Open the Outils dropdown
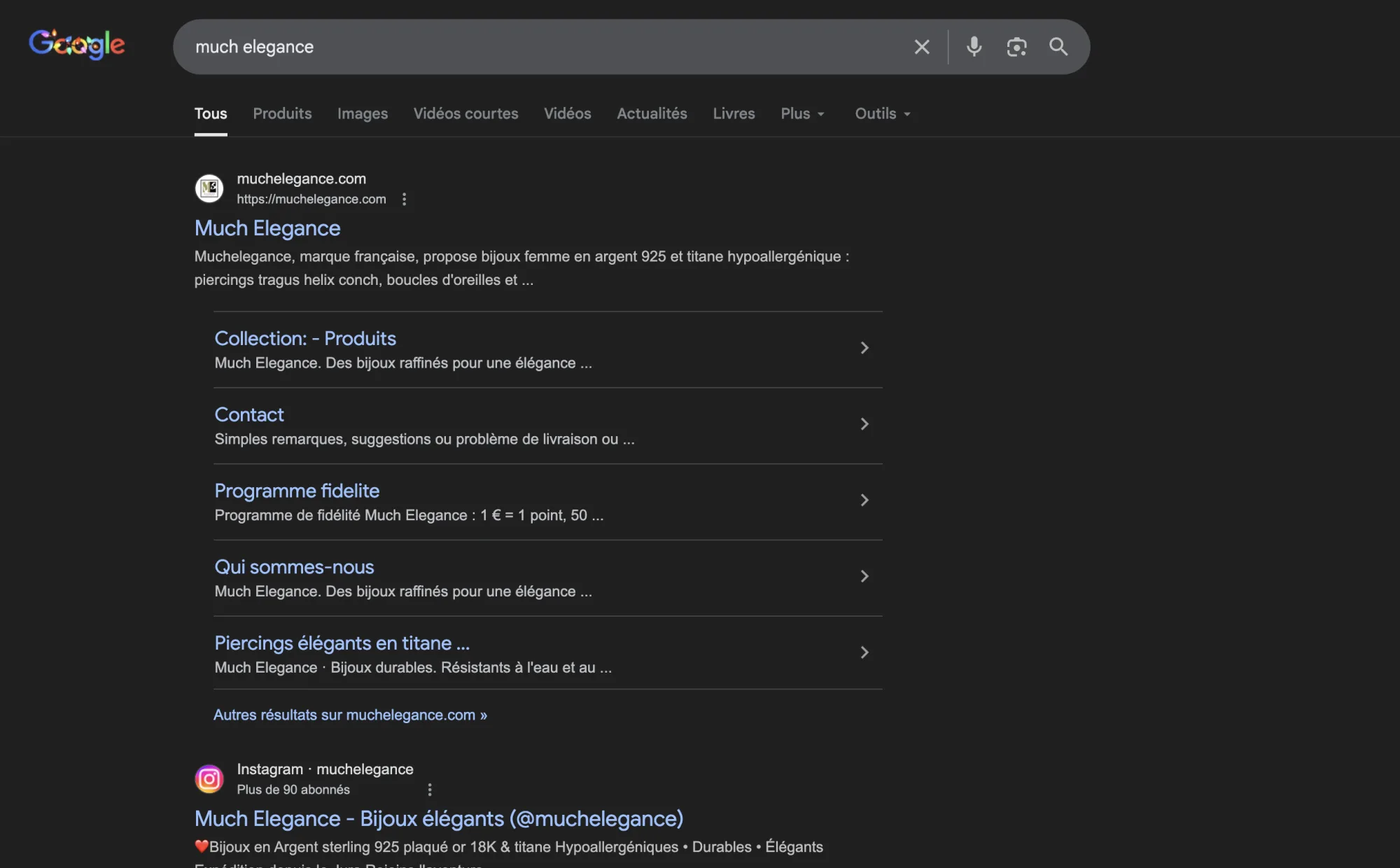Viewport: 1400px width, 868px height. 882,113
